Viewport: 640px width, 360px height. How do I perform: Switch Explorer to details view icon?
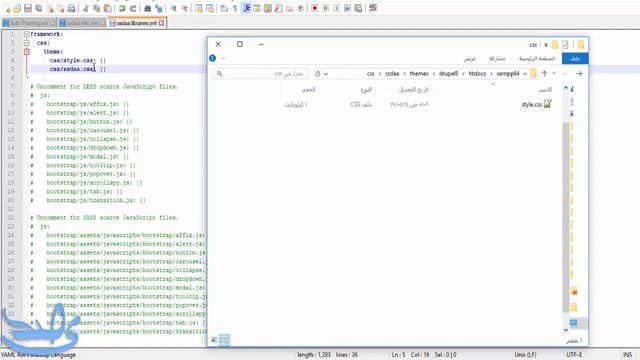pyautogui.click(x=224, y=340)
